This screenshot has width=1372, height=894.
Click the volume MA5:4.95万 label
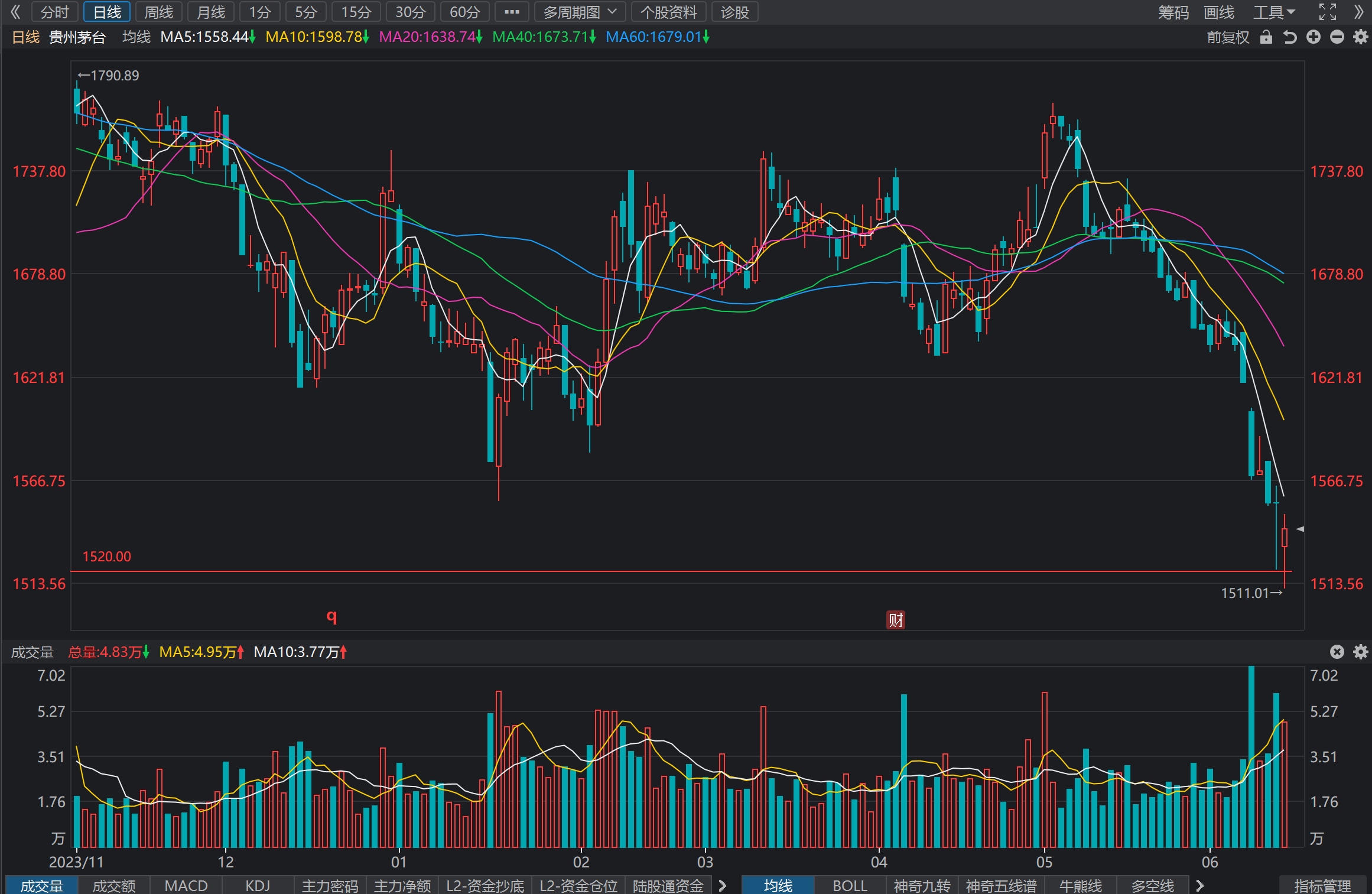(x=201, y=652)
